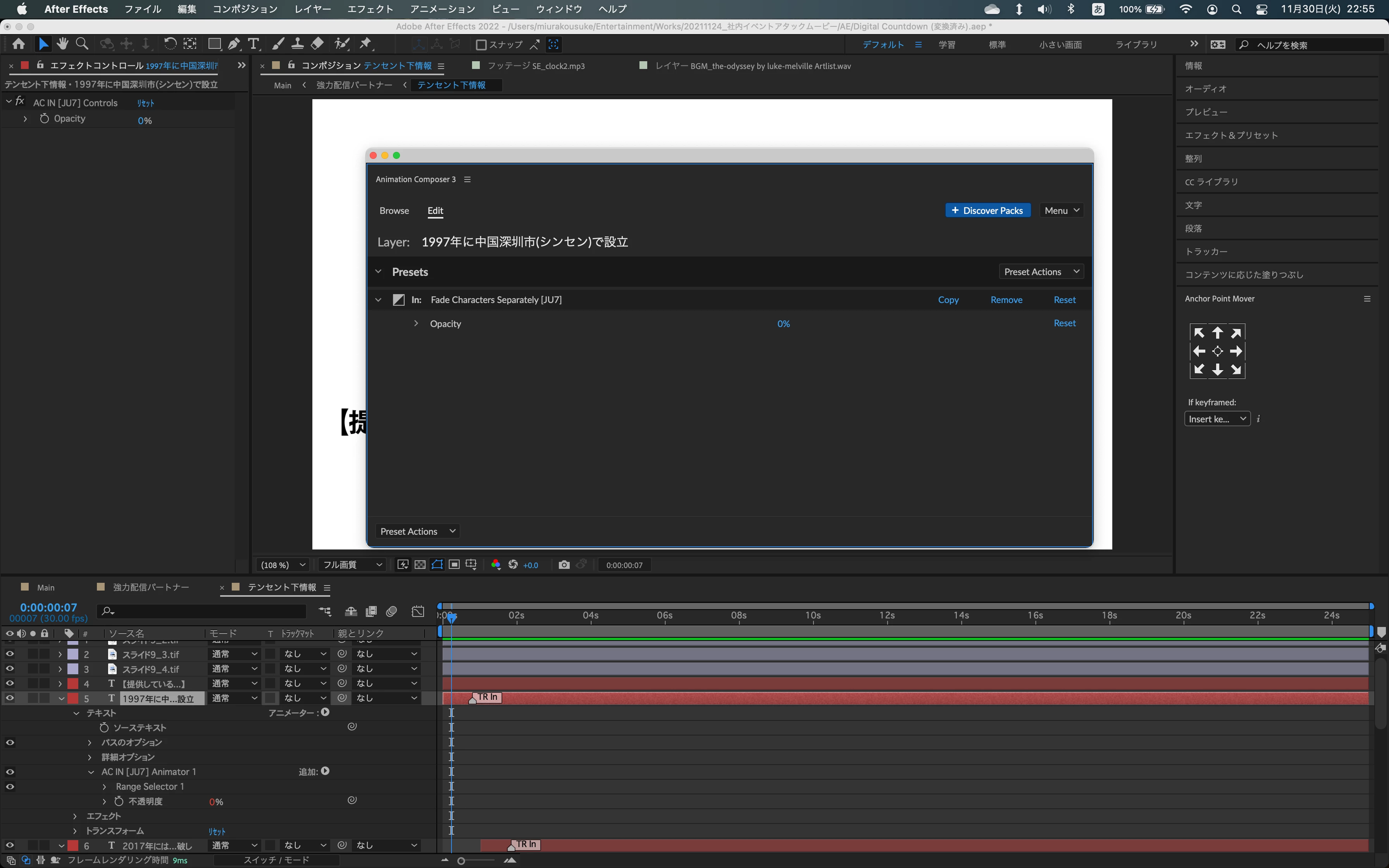Click Remove for Fade Characters preset

tap(1006, 300)
